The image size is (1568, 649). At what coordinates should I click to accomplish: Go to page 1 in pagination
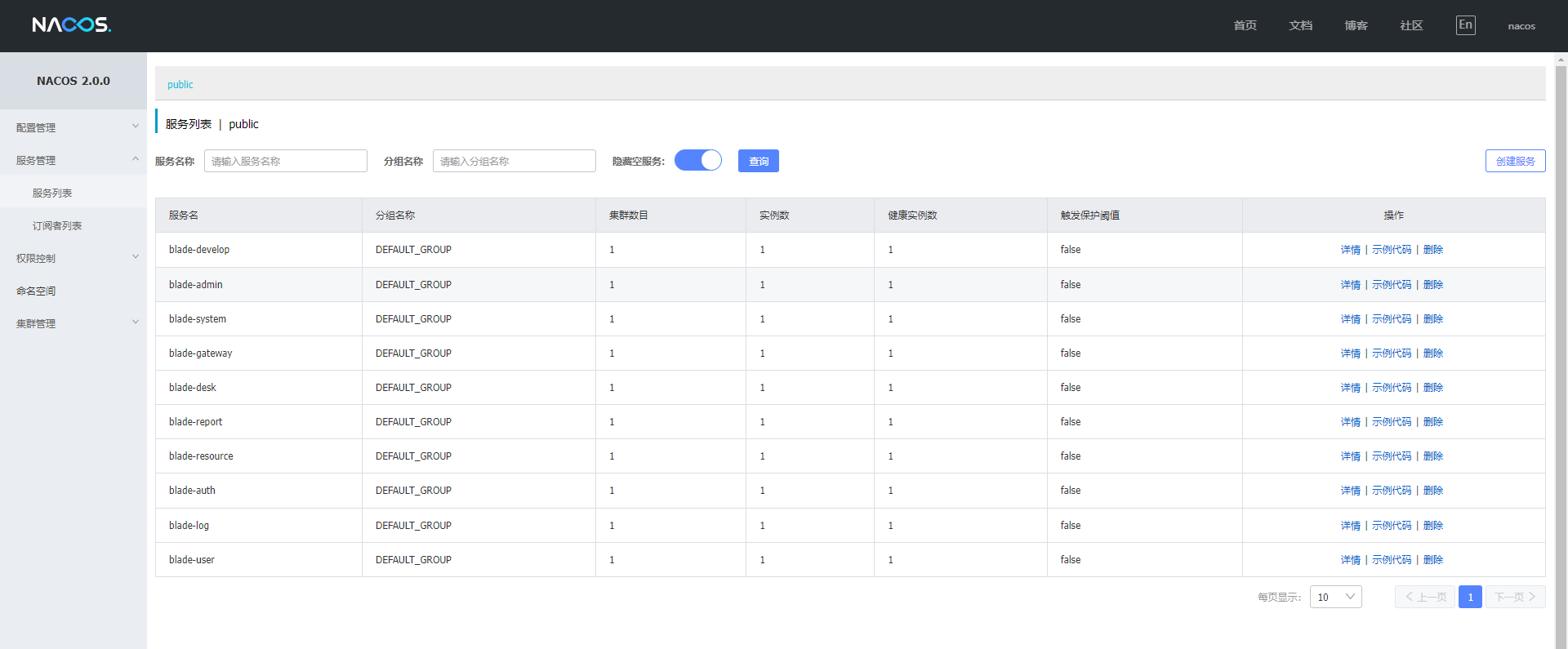pyautogui.click(x=1470, y=597)
